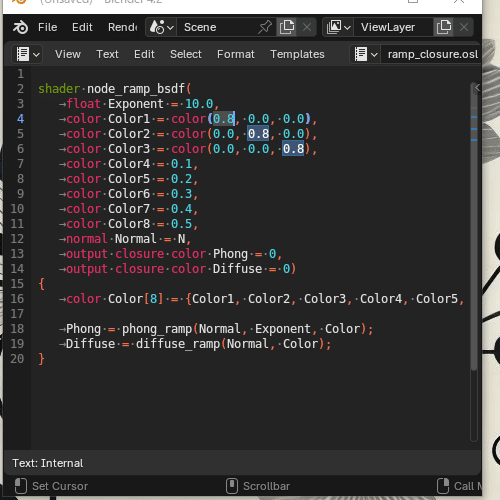Click line number 4
This screenshot has width=500, height=500.
(20, 119)
